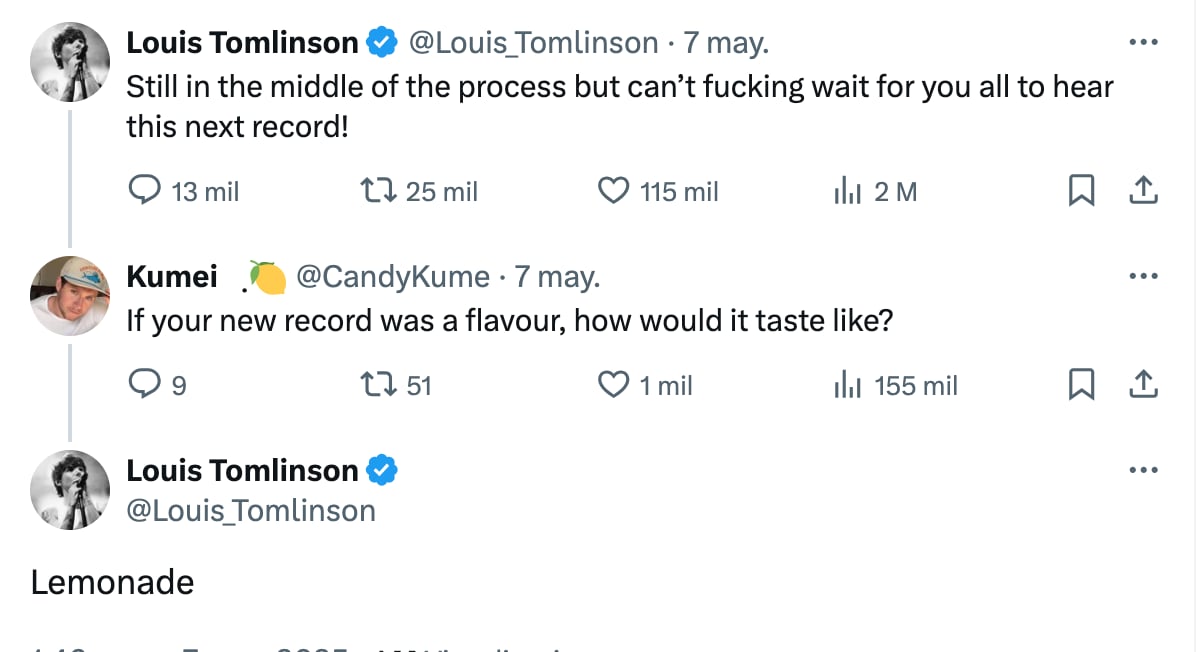The width and height of the screenshot is (1198, 652).
Task: View analytics of Kumei's 155 mil views
Action: coord(847,384)
